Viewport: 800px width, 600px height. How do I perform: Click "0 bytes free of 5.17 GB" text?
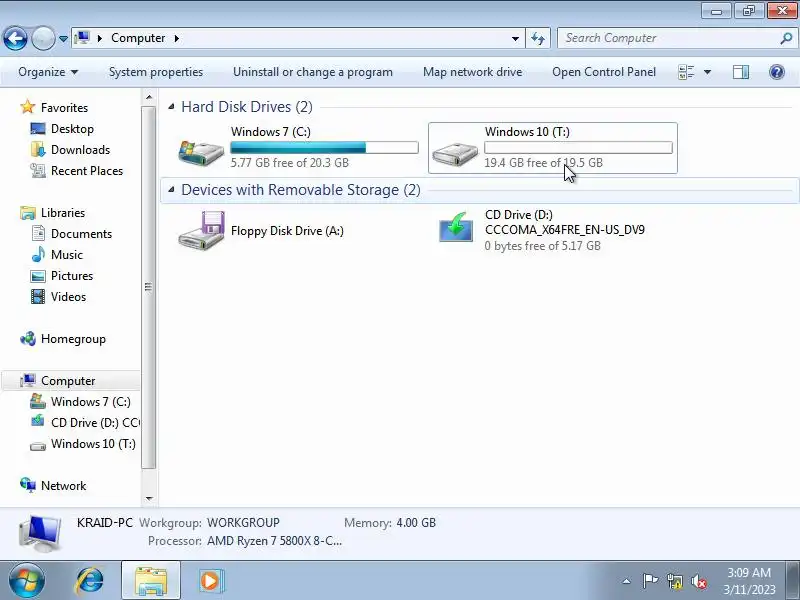point(542,246)
